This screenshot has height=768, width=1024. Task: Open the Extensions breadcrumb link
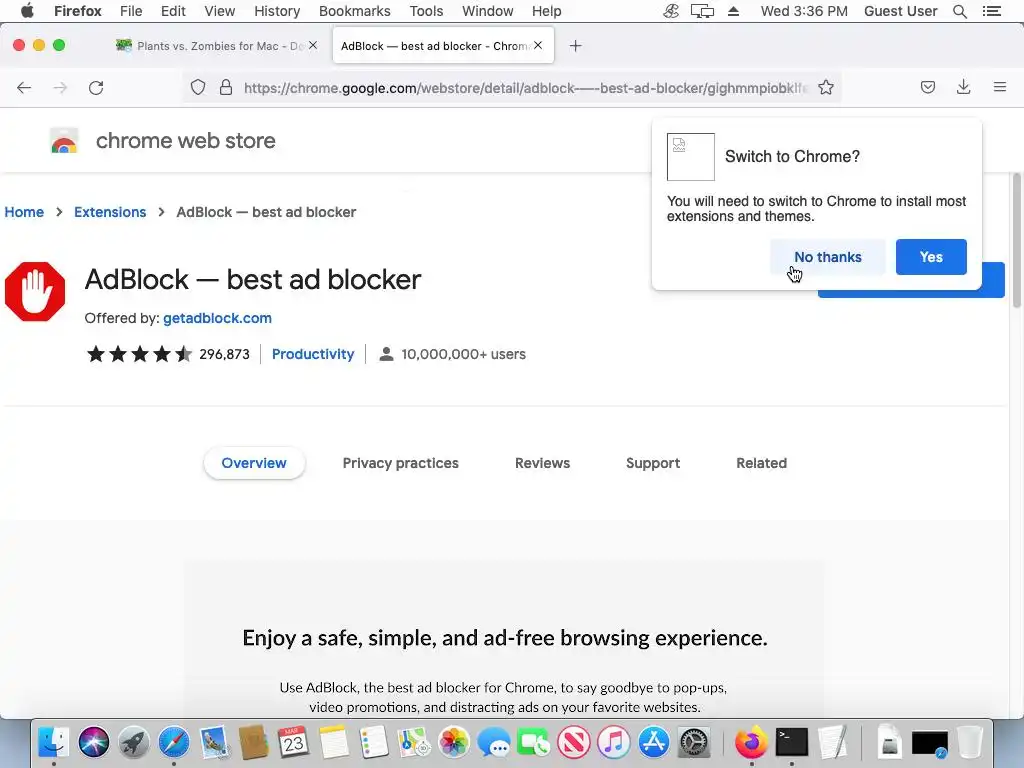click(110, 212)
